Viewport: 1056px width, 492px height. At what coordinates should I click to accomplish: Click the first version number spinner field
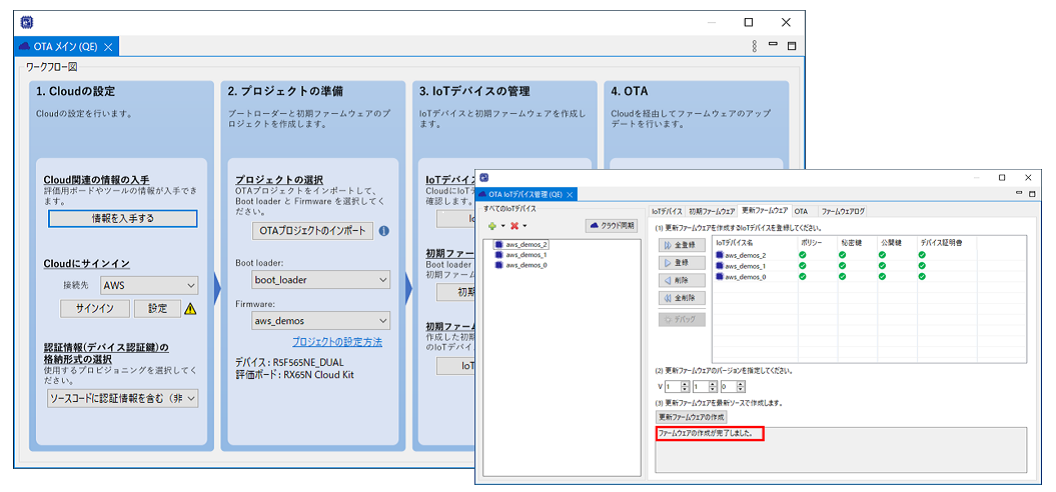tap(670, 386)
